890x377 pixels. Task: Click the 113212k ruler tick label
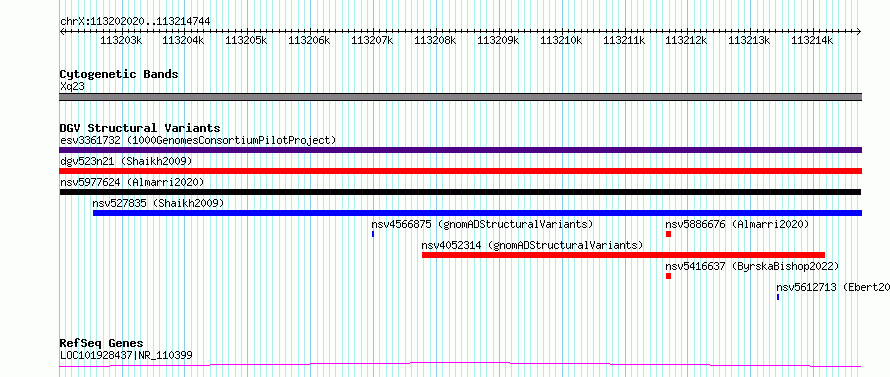pos(686,41)
